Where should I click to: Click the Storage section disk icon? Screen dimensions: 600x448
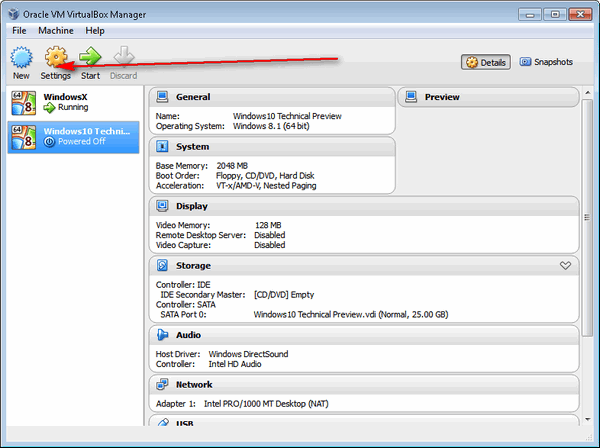coord(162,265)
